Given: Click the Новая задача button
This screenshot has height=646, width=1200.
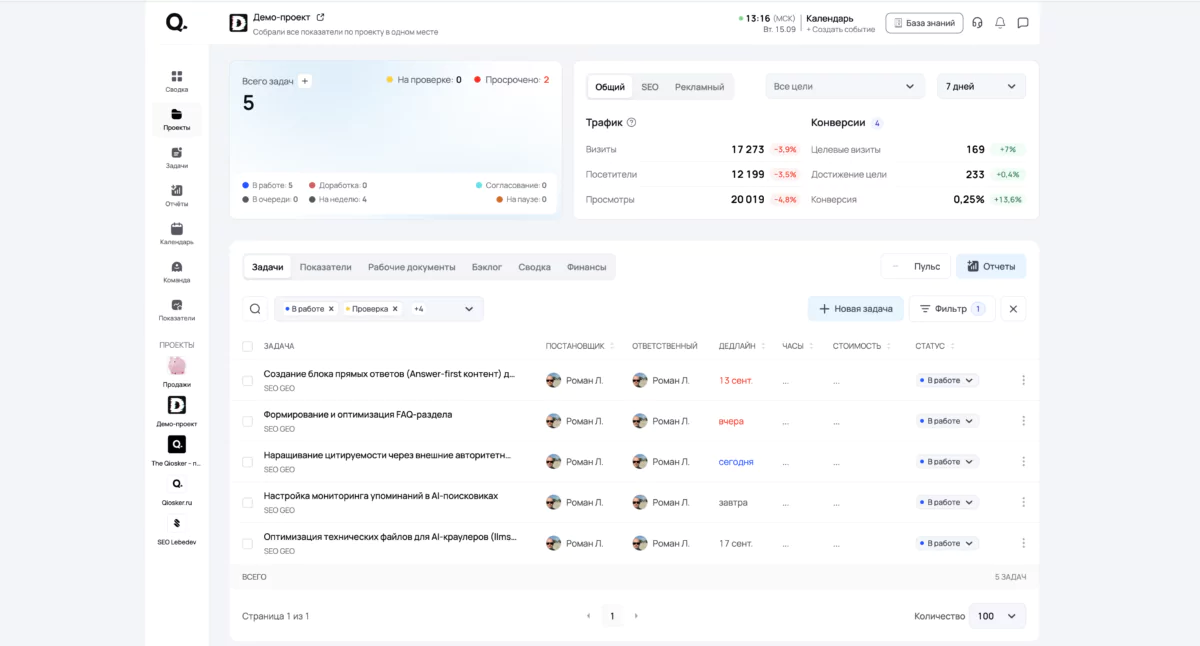Looking at the screenshot, I should [856, 309].
